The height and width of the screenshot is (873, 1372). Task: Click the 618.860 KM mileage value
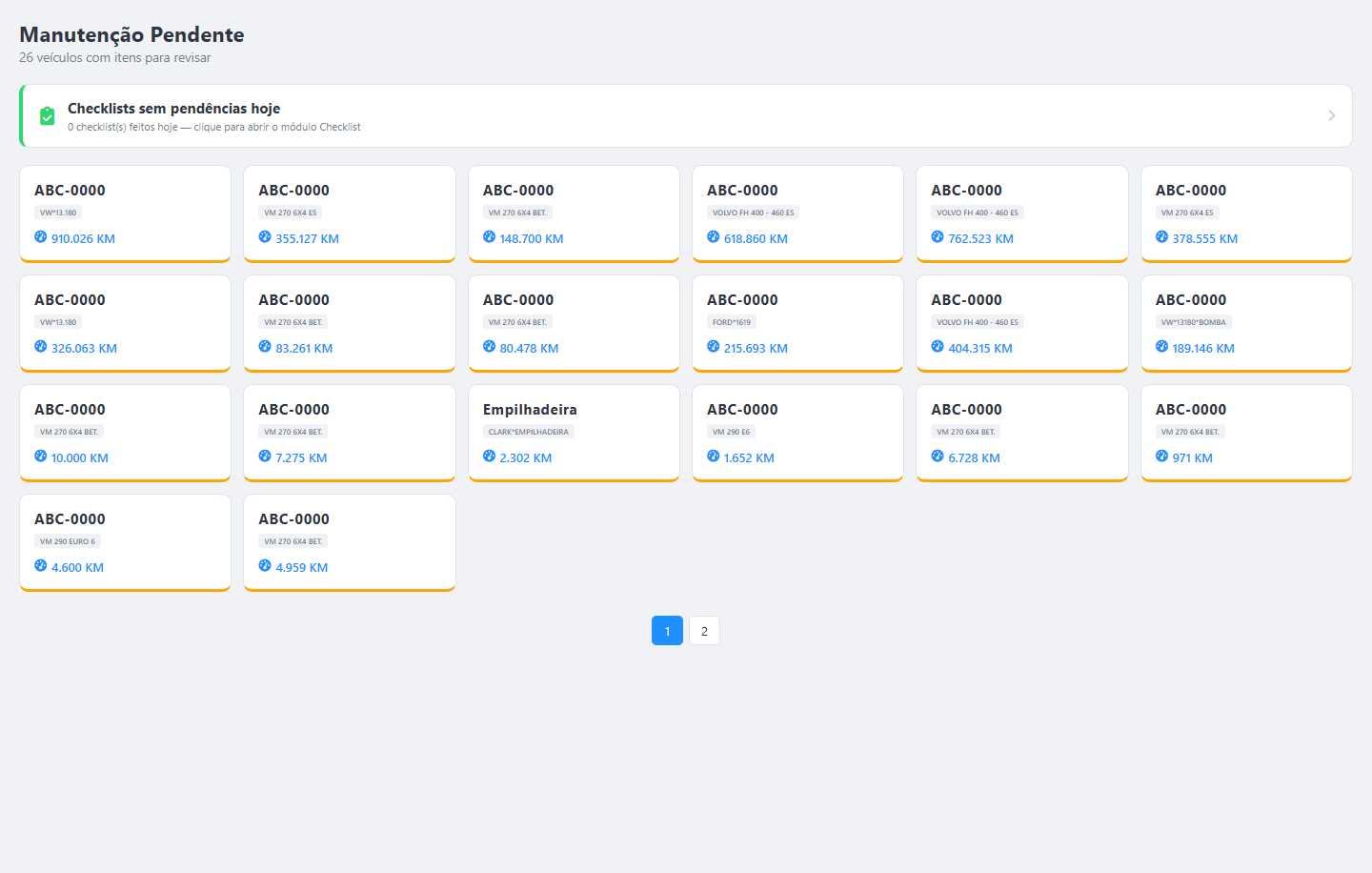(x=756, y=239)
